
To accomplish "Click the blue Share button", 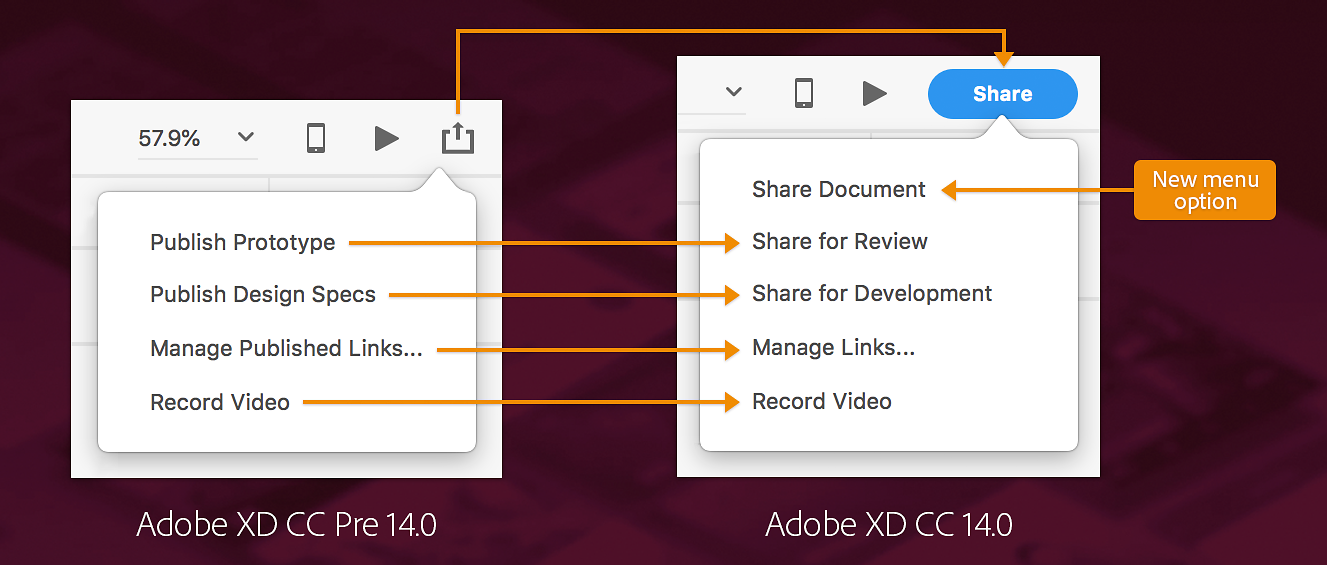I will (1002, 94).
